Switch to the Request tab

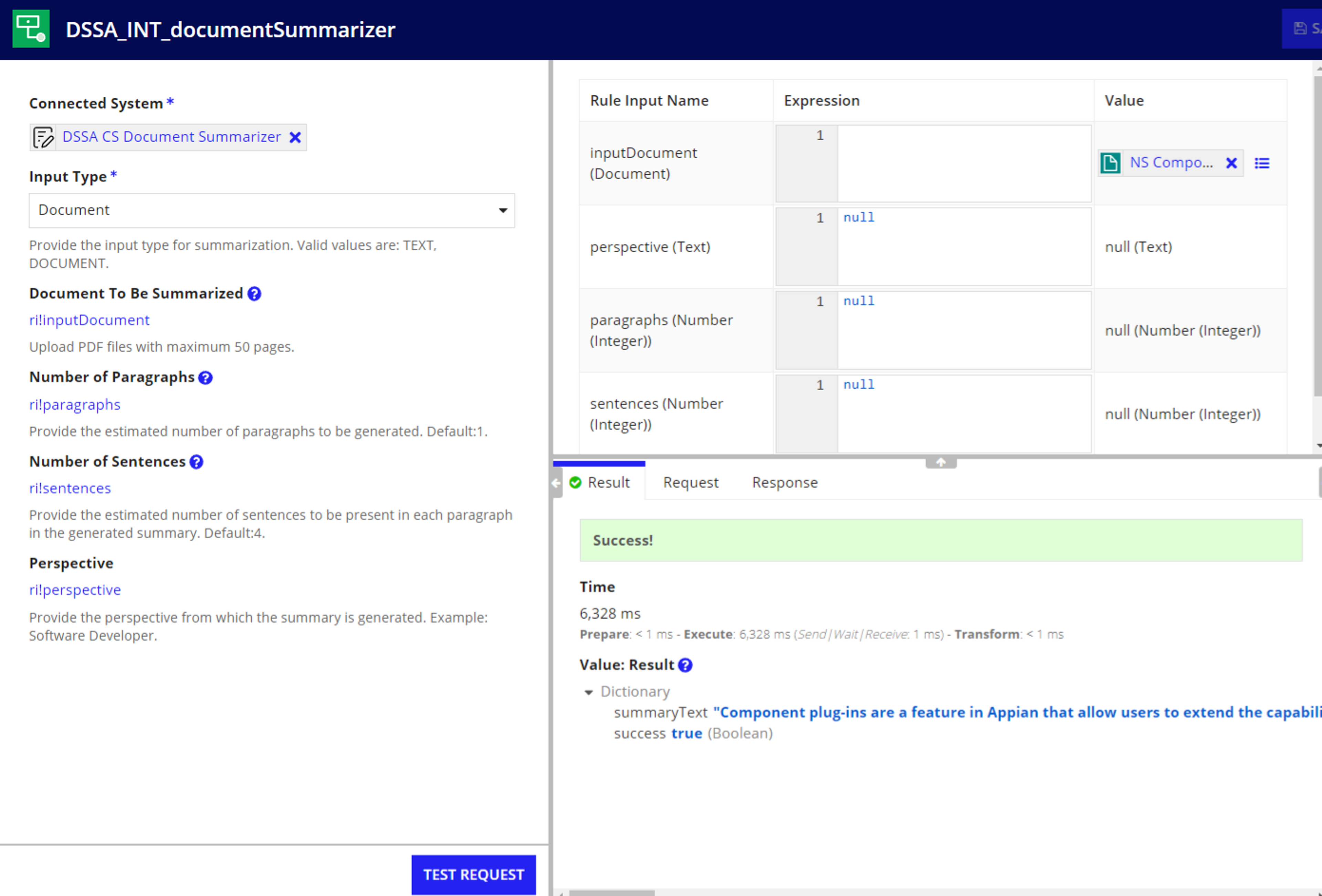coord(691,482)
